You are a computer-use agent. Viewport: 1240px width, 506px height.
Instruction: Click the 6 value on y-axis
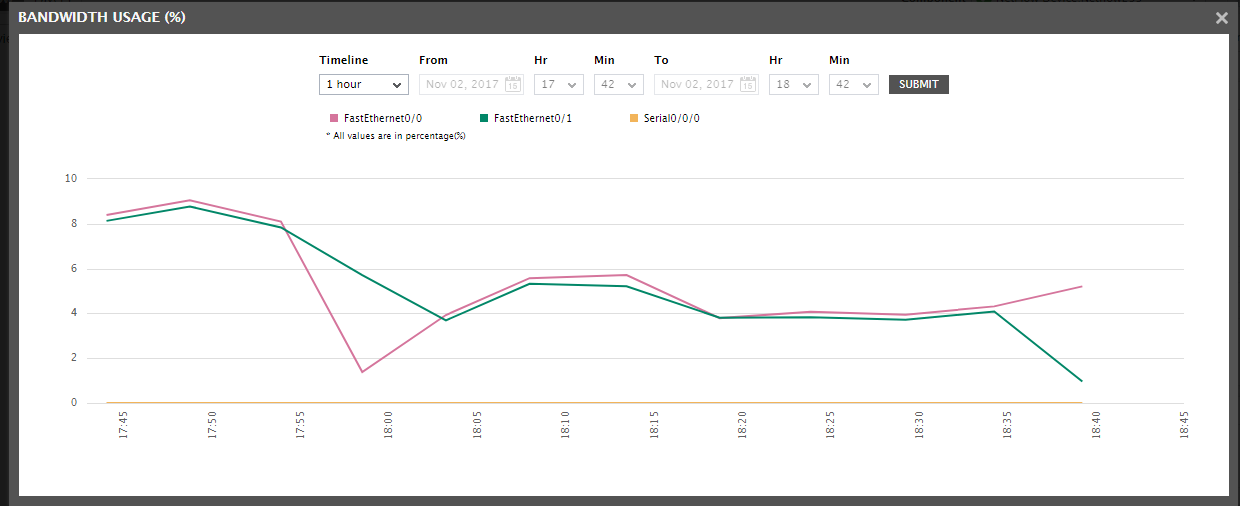(74, 269)
